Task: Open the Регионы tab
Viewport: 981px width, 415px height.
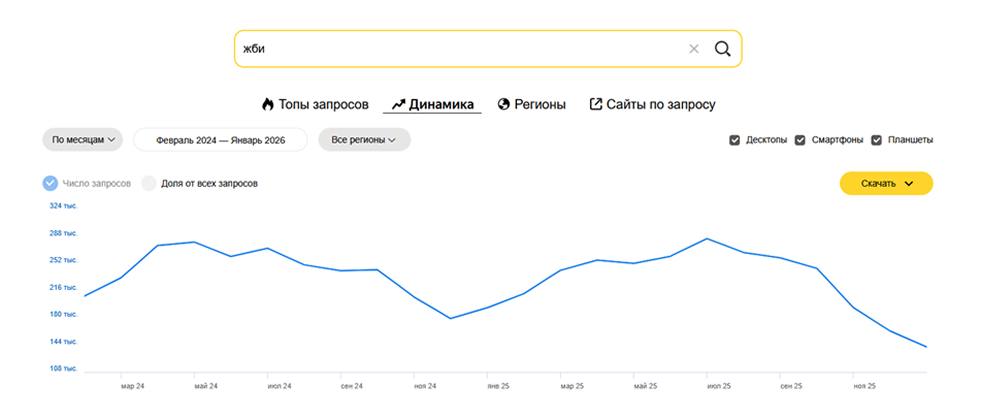Action: (540, 104)
